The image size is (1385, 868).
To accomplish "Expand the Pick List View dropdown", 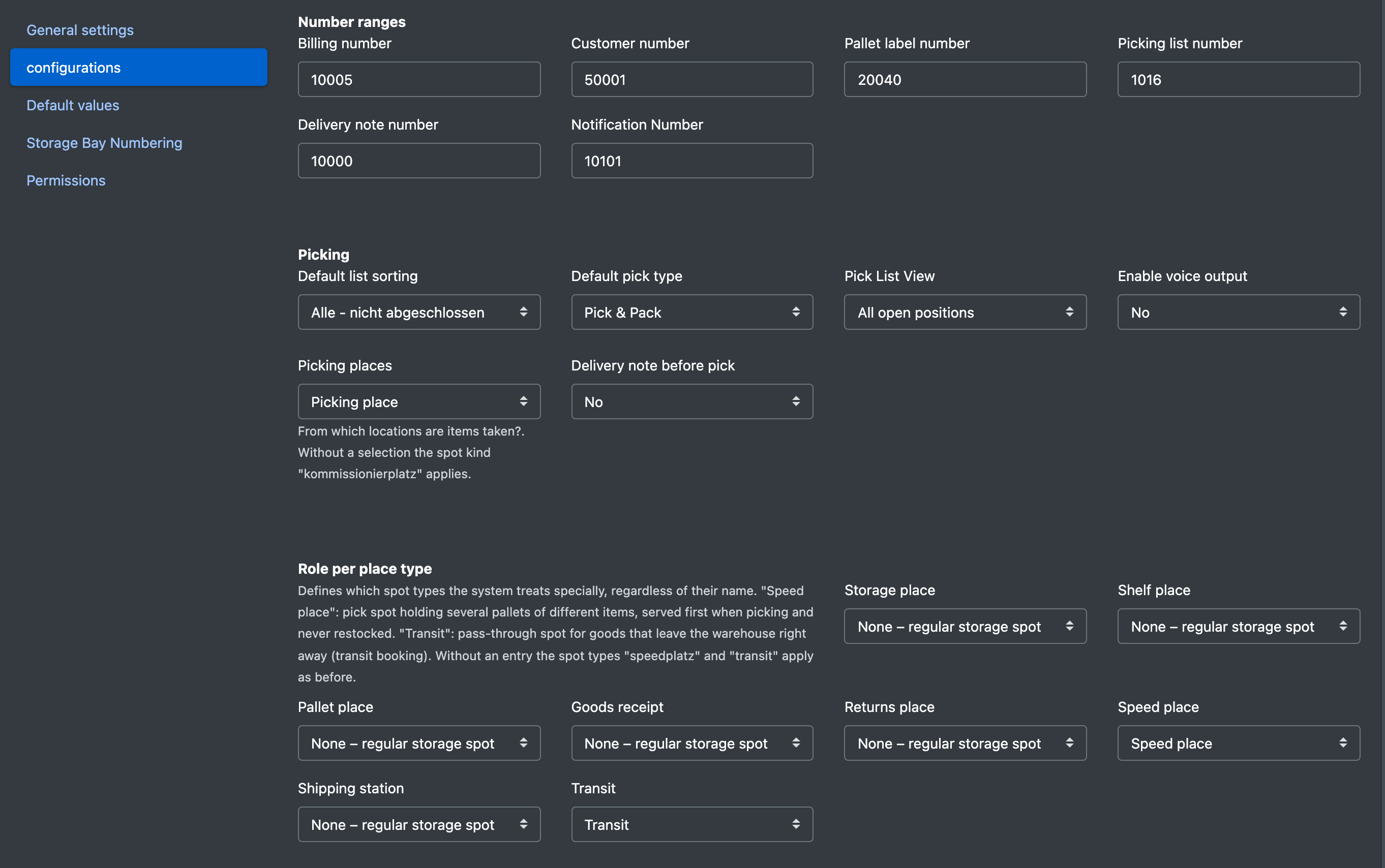I will click(x=965, y=313).
